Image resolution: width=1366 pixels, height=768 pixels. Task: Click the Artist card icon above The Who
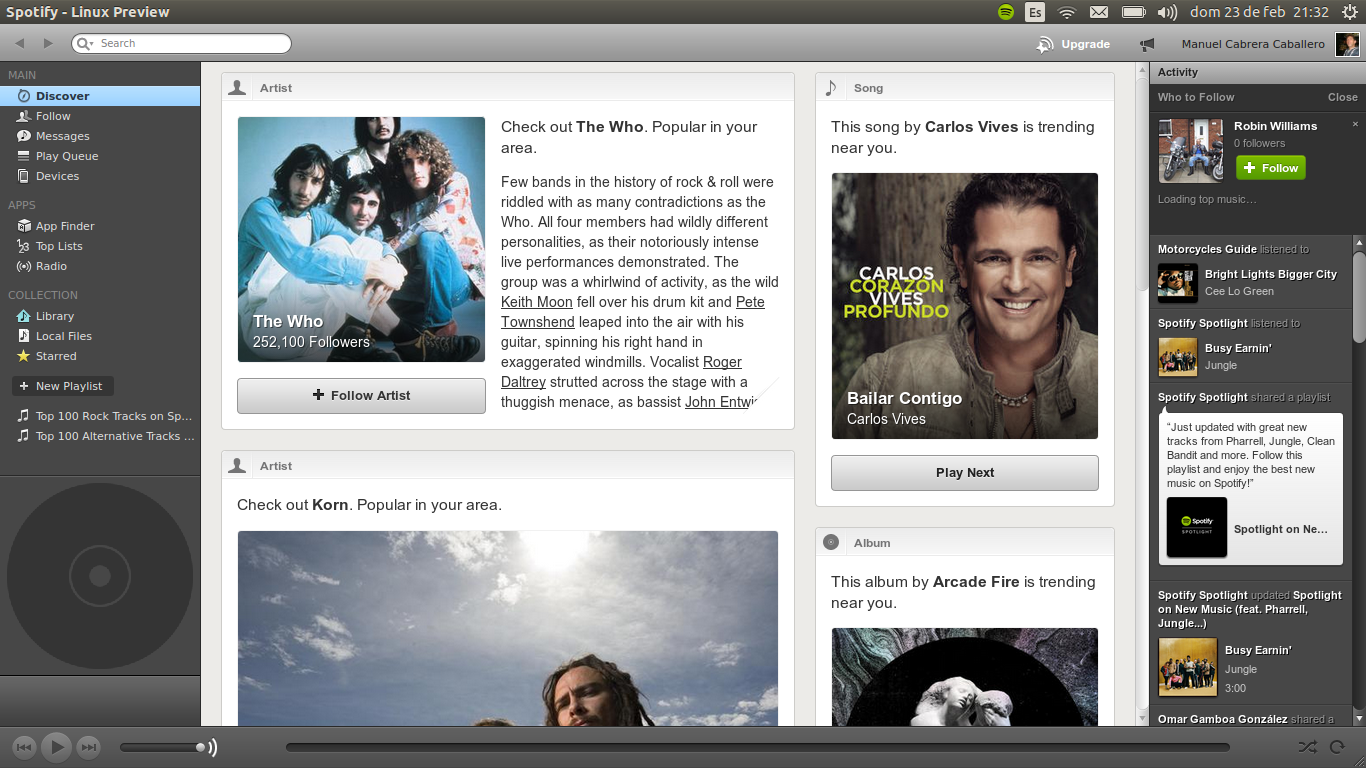tap(237, 88)
